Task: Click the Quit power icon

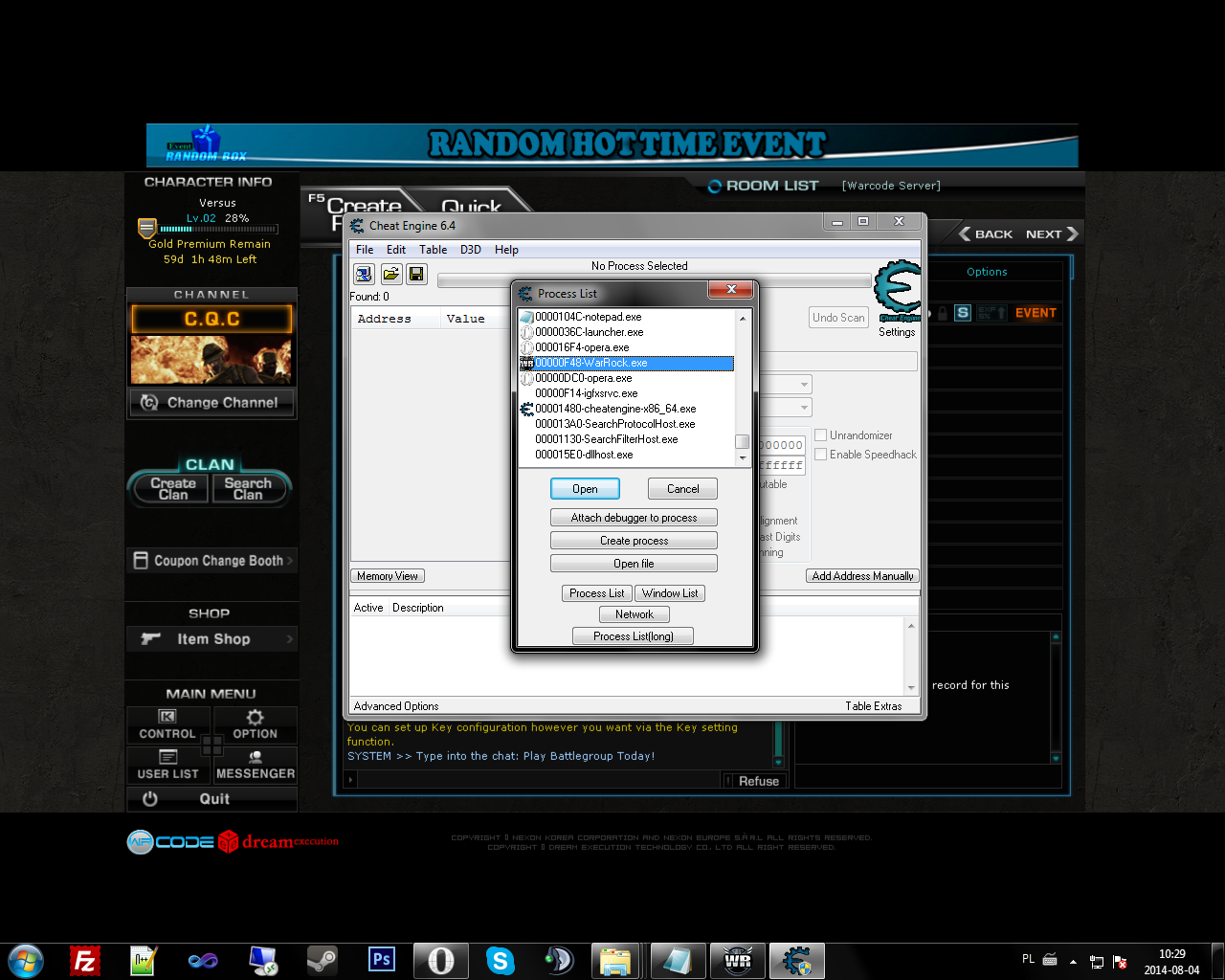Action: coord(150,798)
